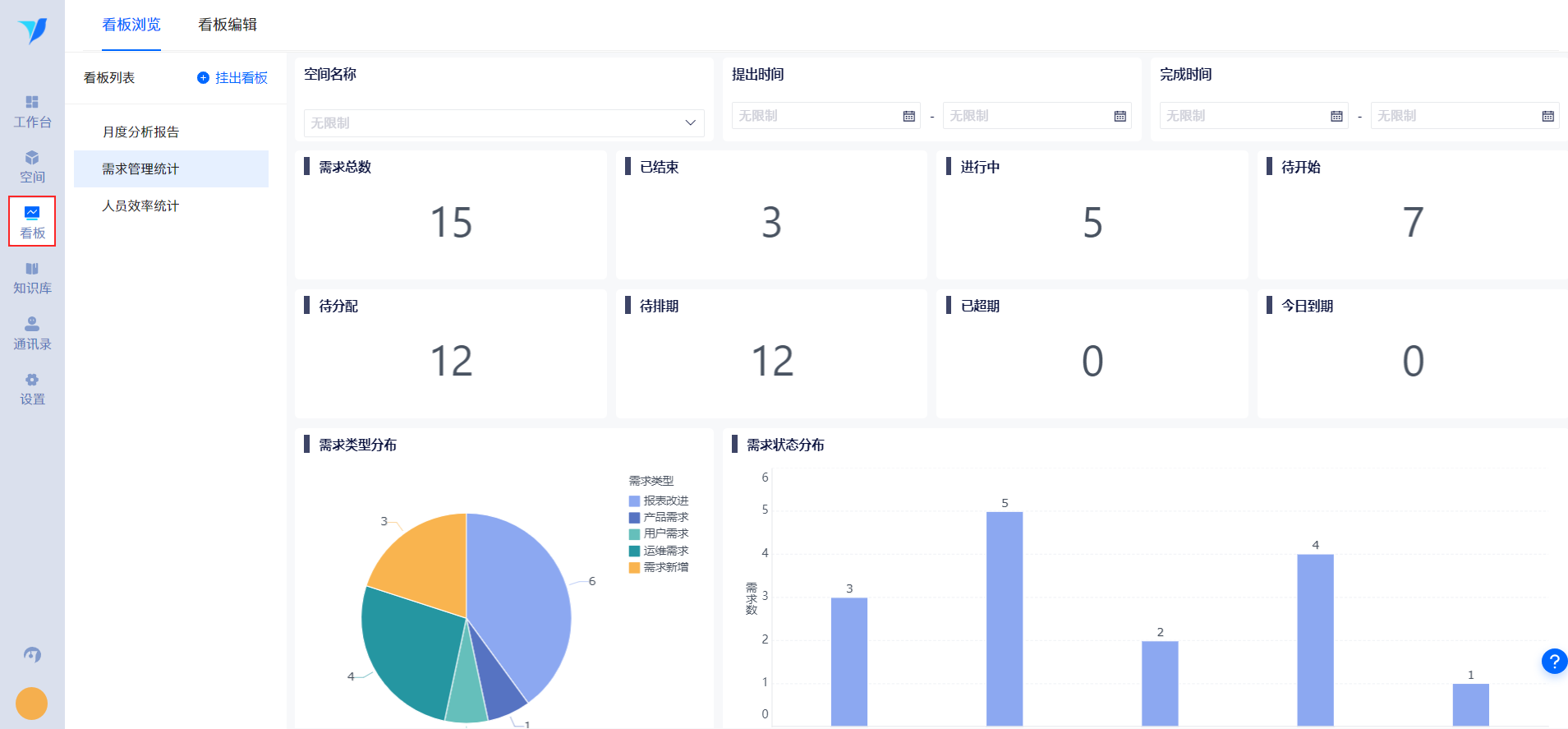The image size is (1568, 729).
Task: Click the 完成时间 start date field
Action: click(x=1254, y=116)
